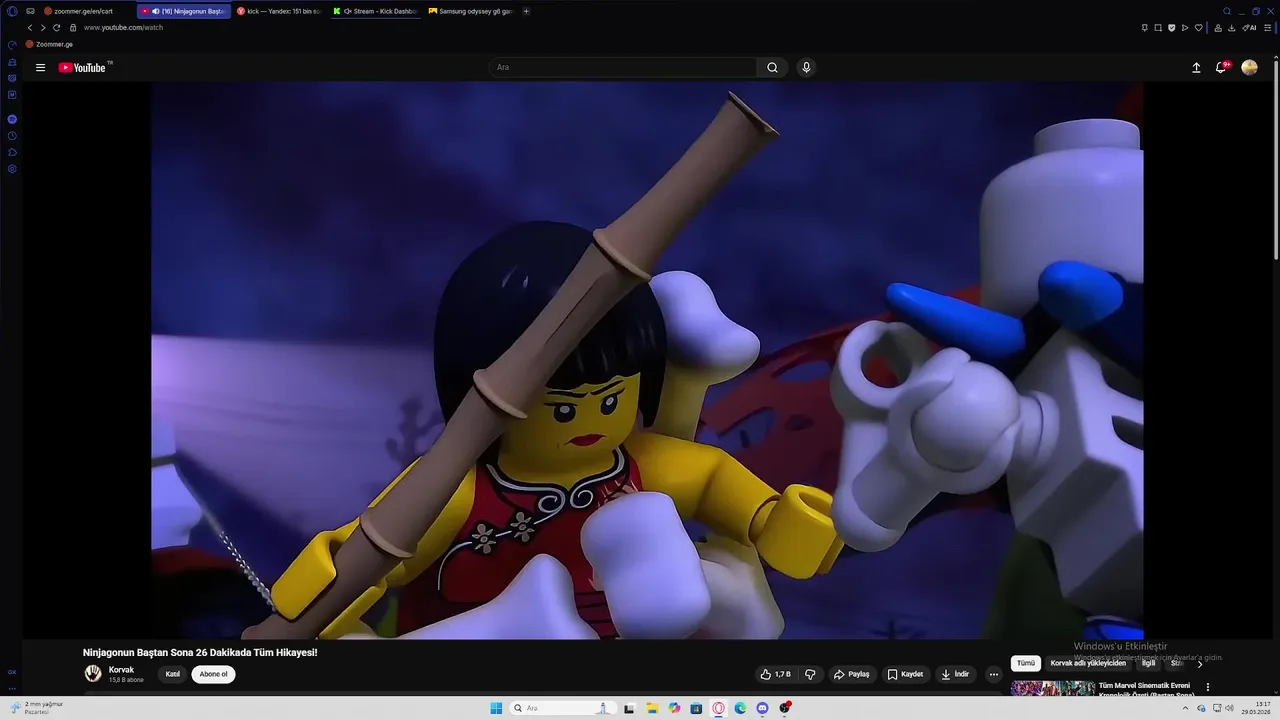Open the Korvak channel avatar
Viewport: 1280px width, 720px height.
coord(93,674)
